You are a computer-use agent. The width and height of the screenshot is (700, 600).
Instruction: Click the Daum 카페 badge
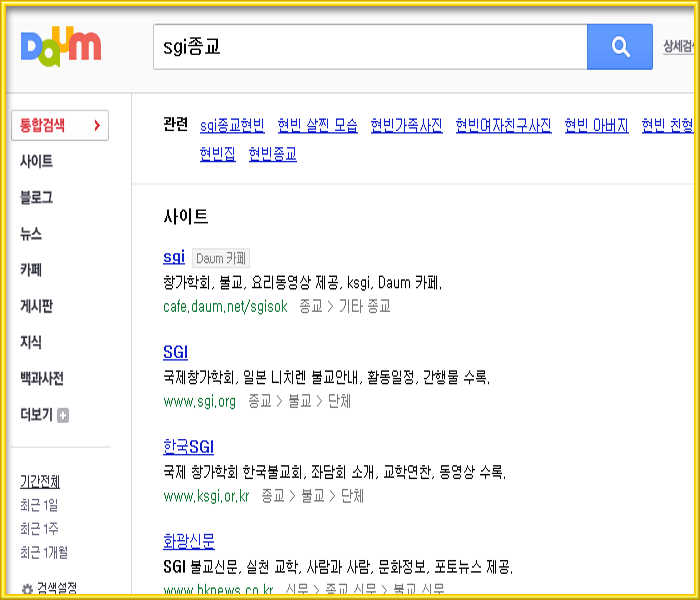[x=221, y=258]
